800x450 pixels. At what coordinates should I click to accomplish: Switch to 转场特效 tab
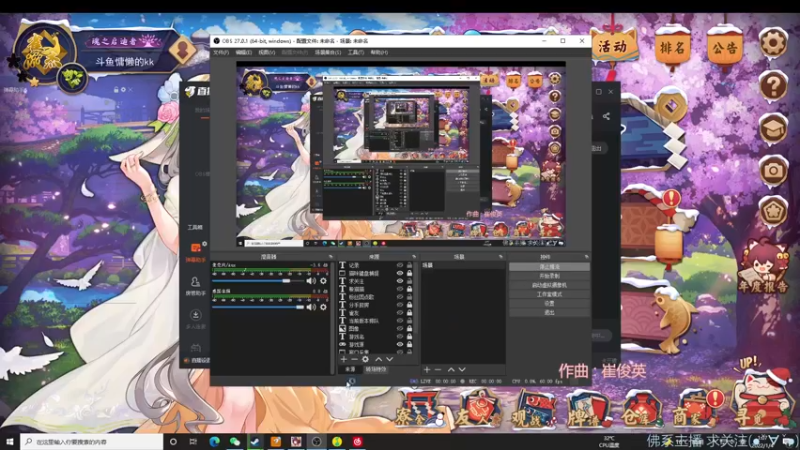(376, 369)
